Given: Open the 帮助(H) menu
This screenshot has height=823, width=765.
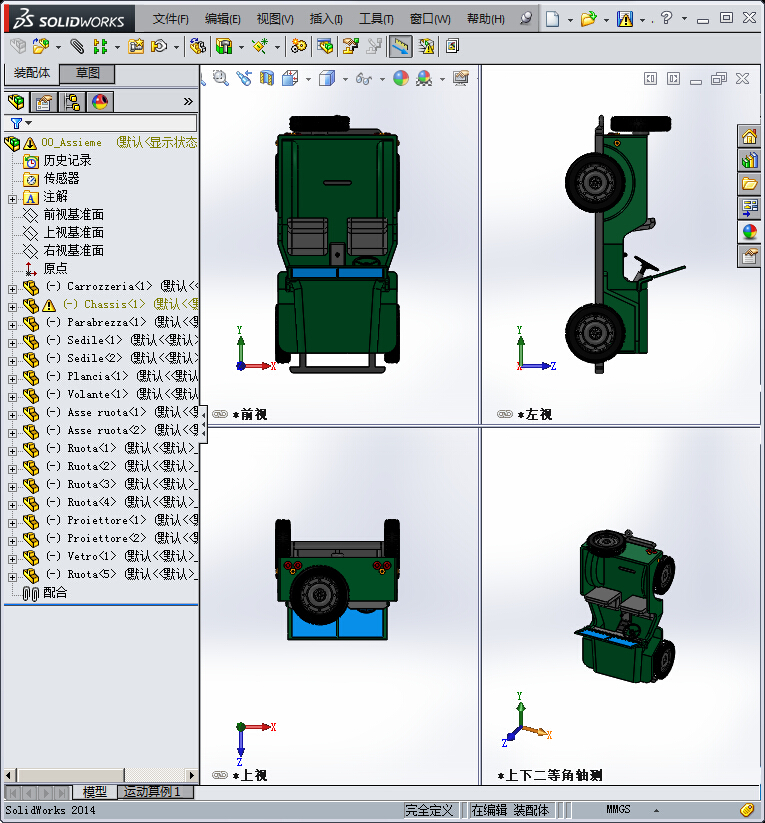Looking at the screenshot, I should [486, 19].
